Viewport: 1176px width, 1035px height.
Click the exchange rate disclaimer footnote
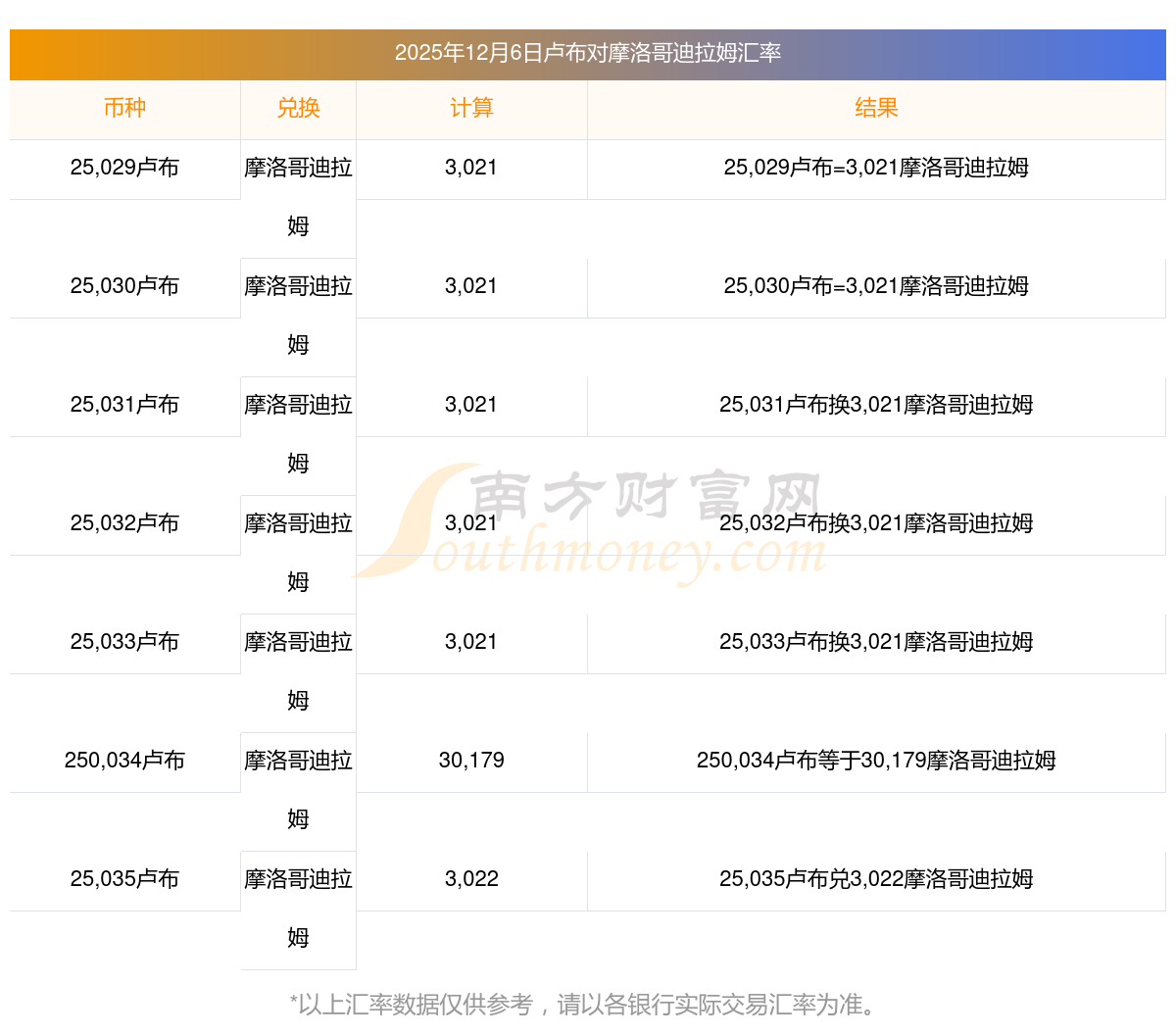click(588, 1005)
